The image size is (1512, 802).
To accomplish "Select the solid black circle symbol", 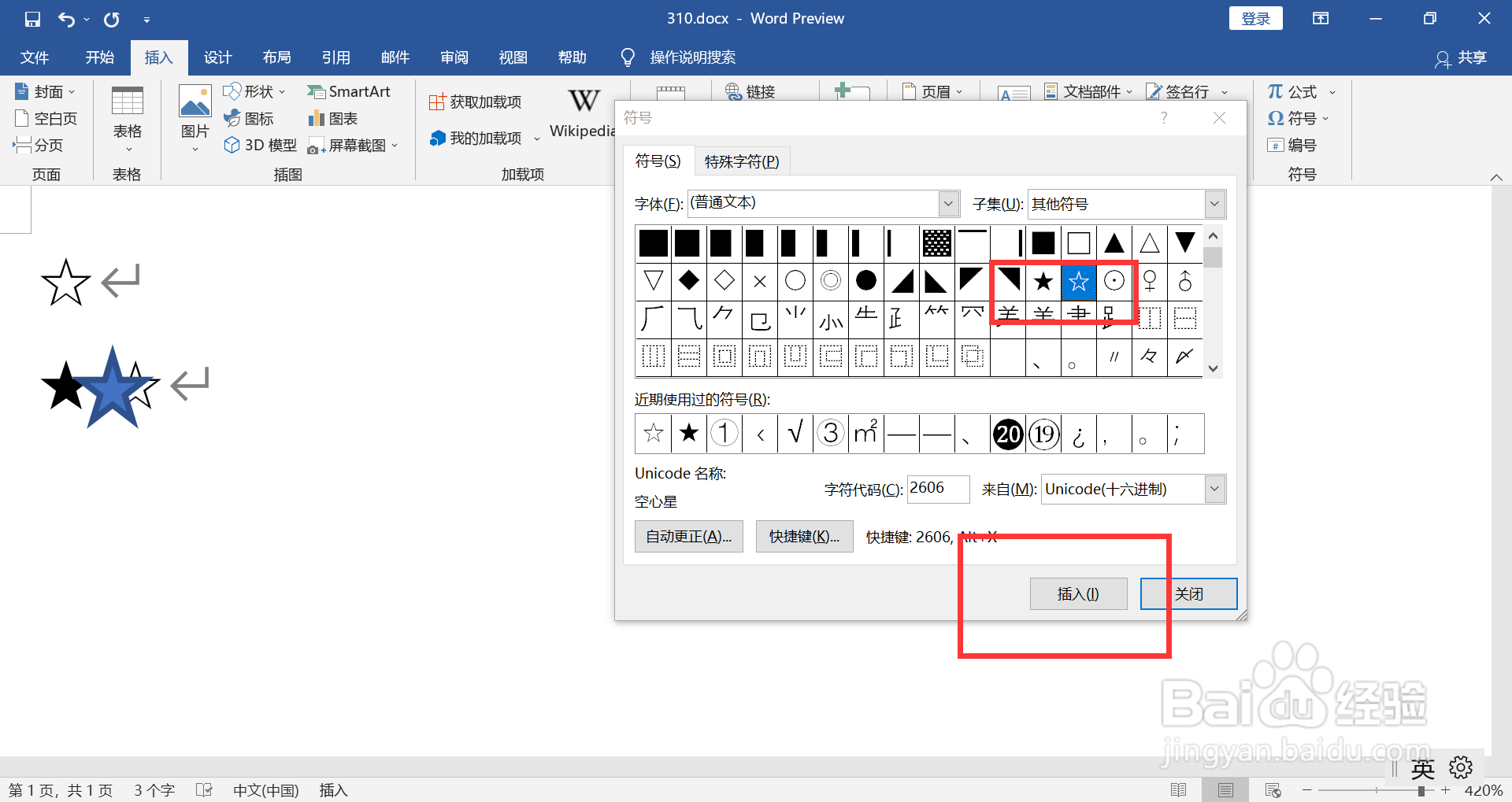I will pos(866,281).
